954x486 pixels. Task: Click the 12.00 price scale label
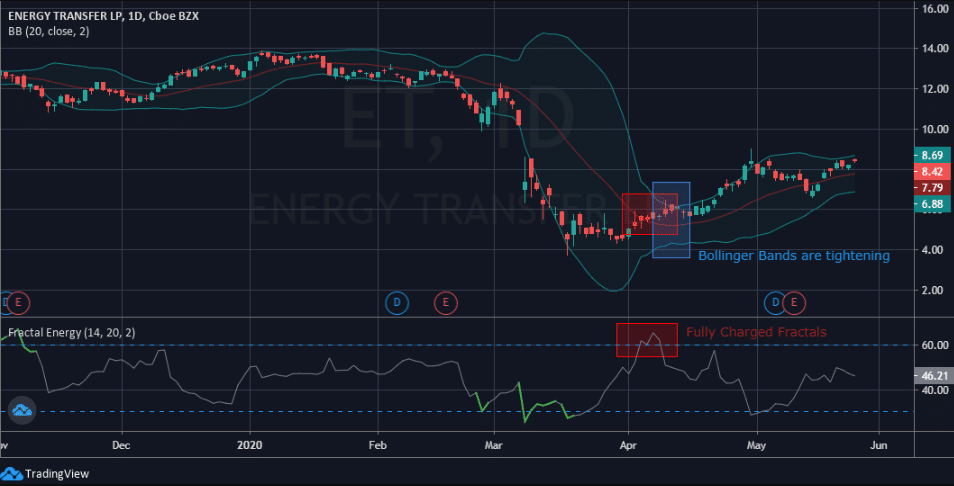click(935, 89)
